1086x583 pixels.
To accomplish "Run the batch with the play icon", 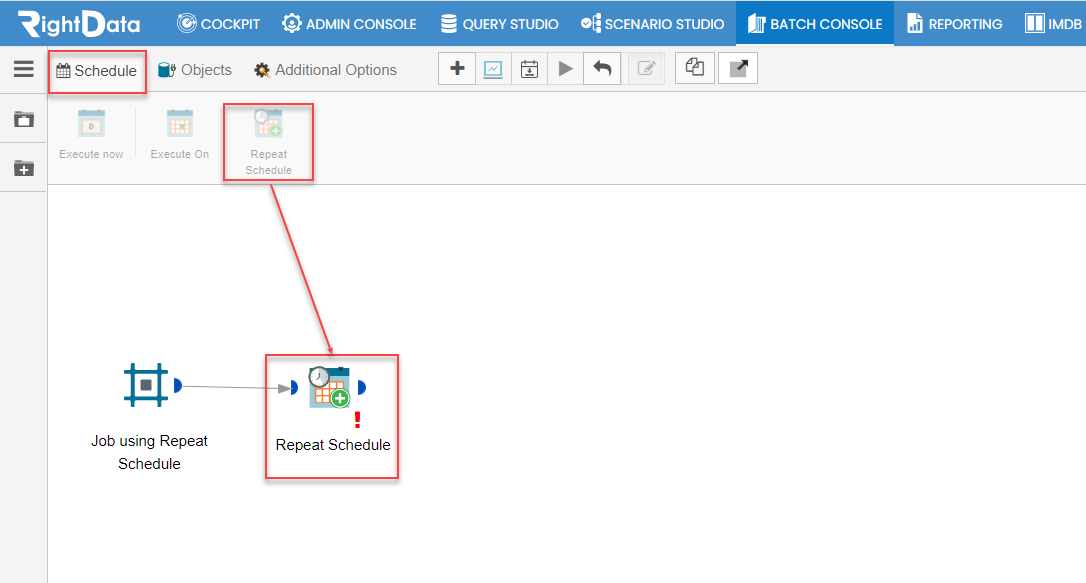I will (x=565, y=69).
